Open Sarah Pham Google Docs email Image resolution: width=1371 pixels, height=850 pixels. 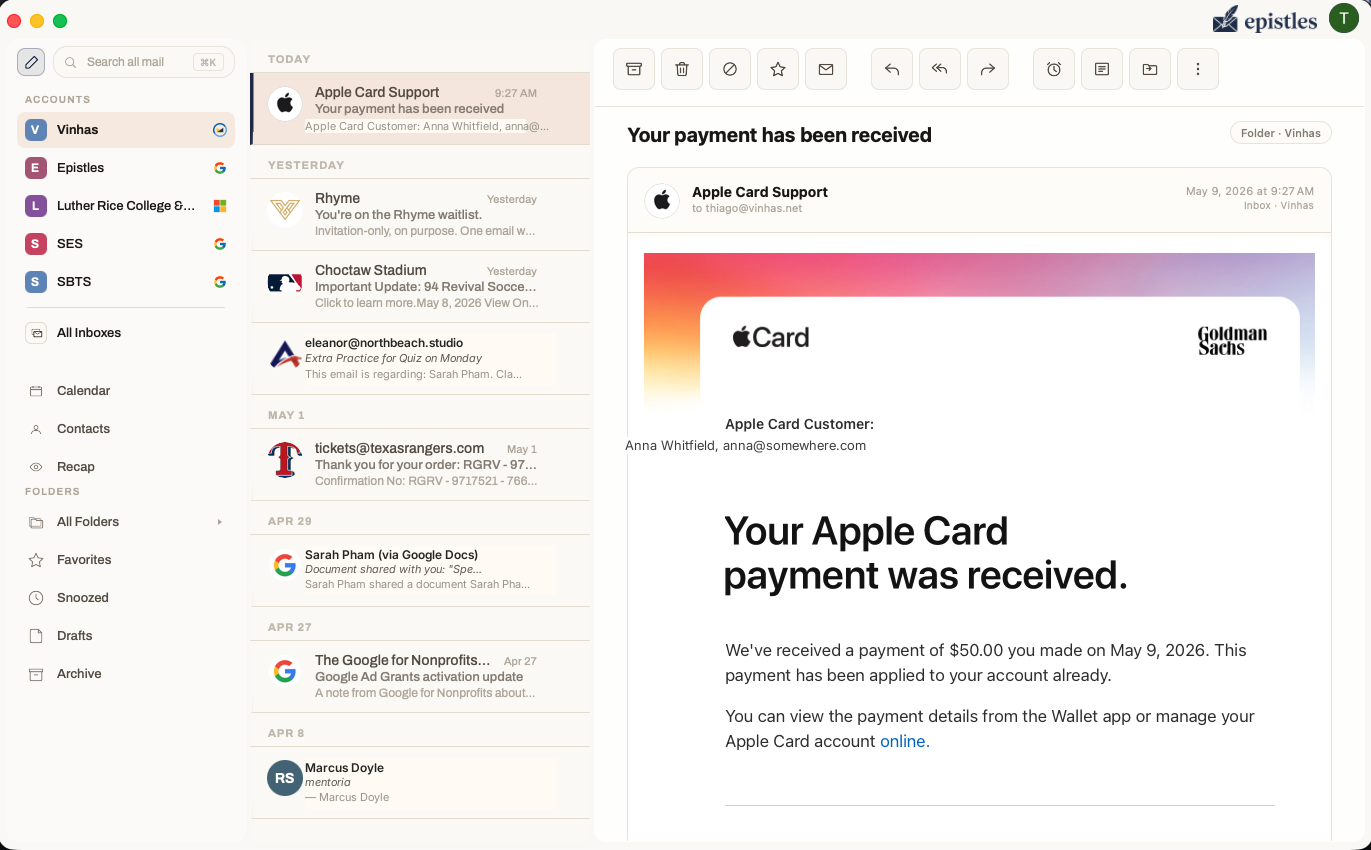click(420, 570)
